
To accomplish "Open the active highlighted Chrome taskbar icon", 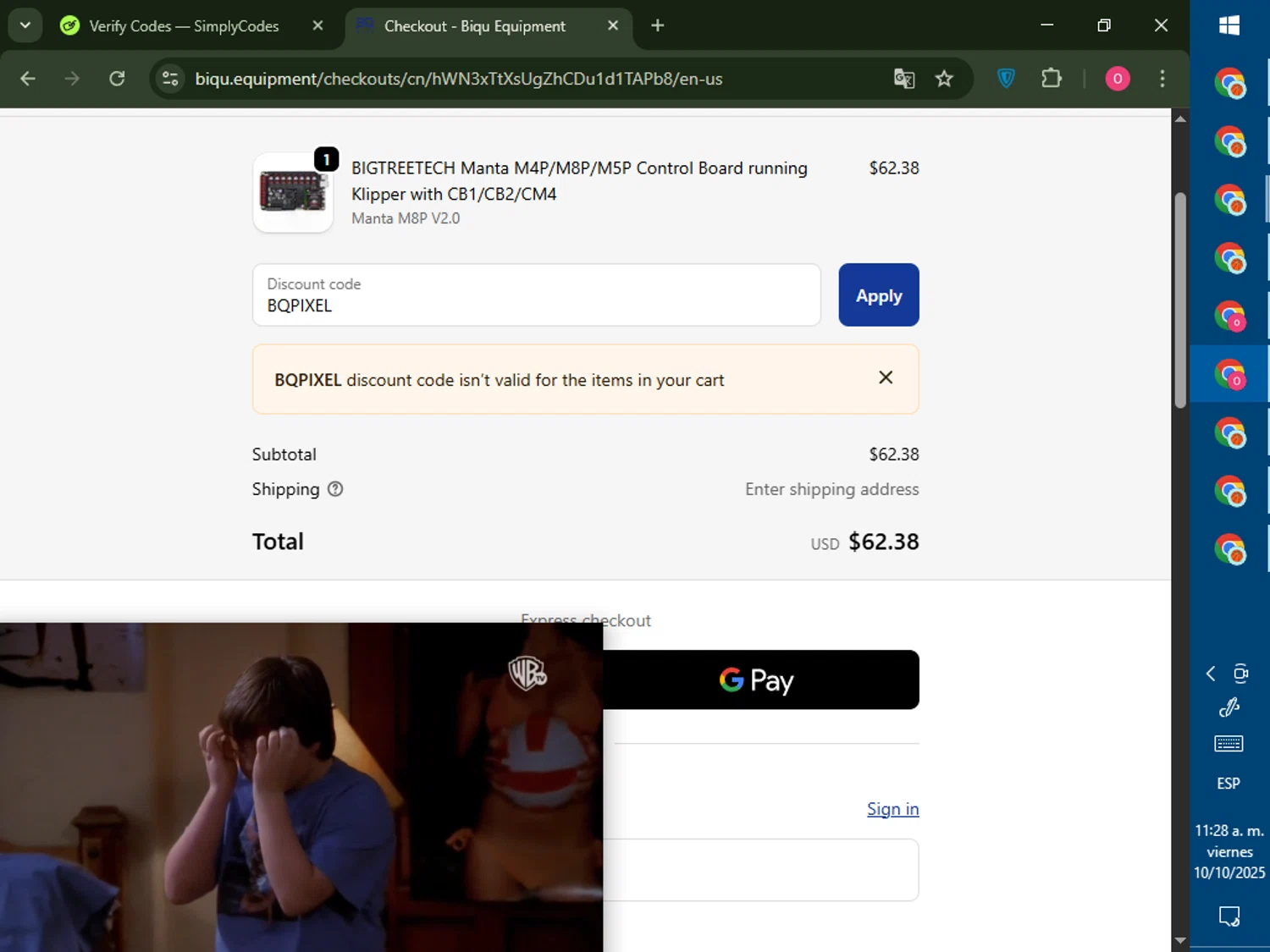I will coord(1229,374).
